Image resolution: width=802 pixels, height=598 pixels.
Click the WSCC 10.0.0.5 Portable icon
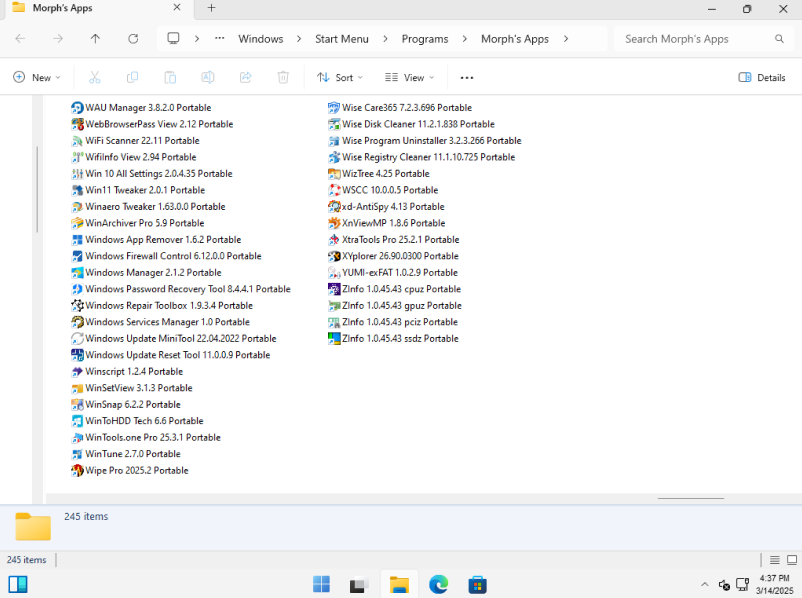point(334,190)
